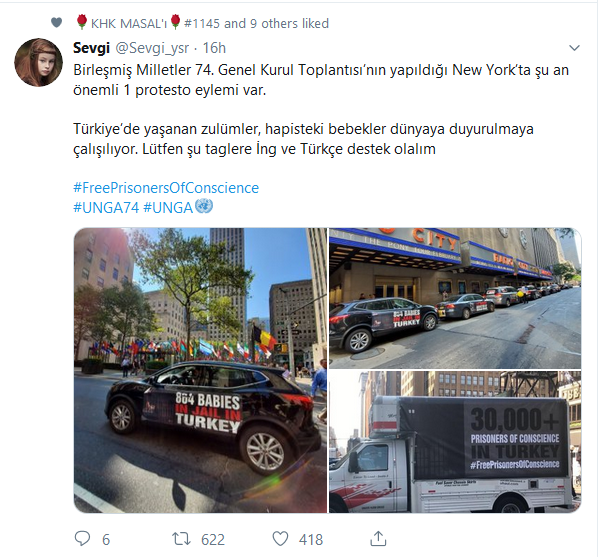View the 804 Babies car photo
605x557 pixels.
pyautogui.click(x=200, y=370)
